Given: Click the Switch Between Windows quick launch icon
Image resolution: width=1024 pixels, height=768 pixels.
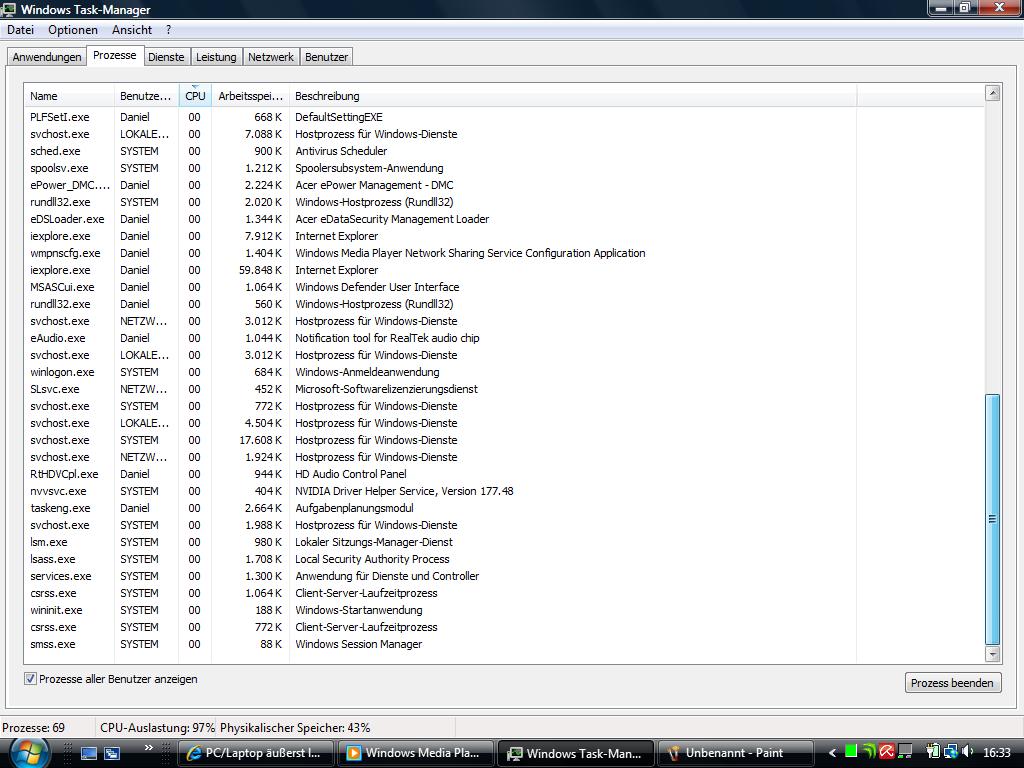Looking at the screenshot, I should coord(112,753).
